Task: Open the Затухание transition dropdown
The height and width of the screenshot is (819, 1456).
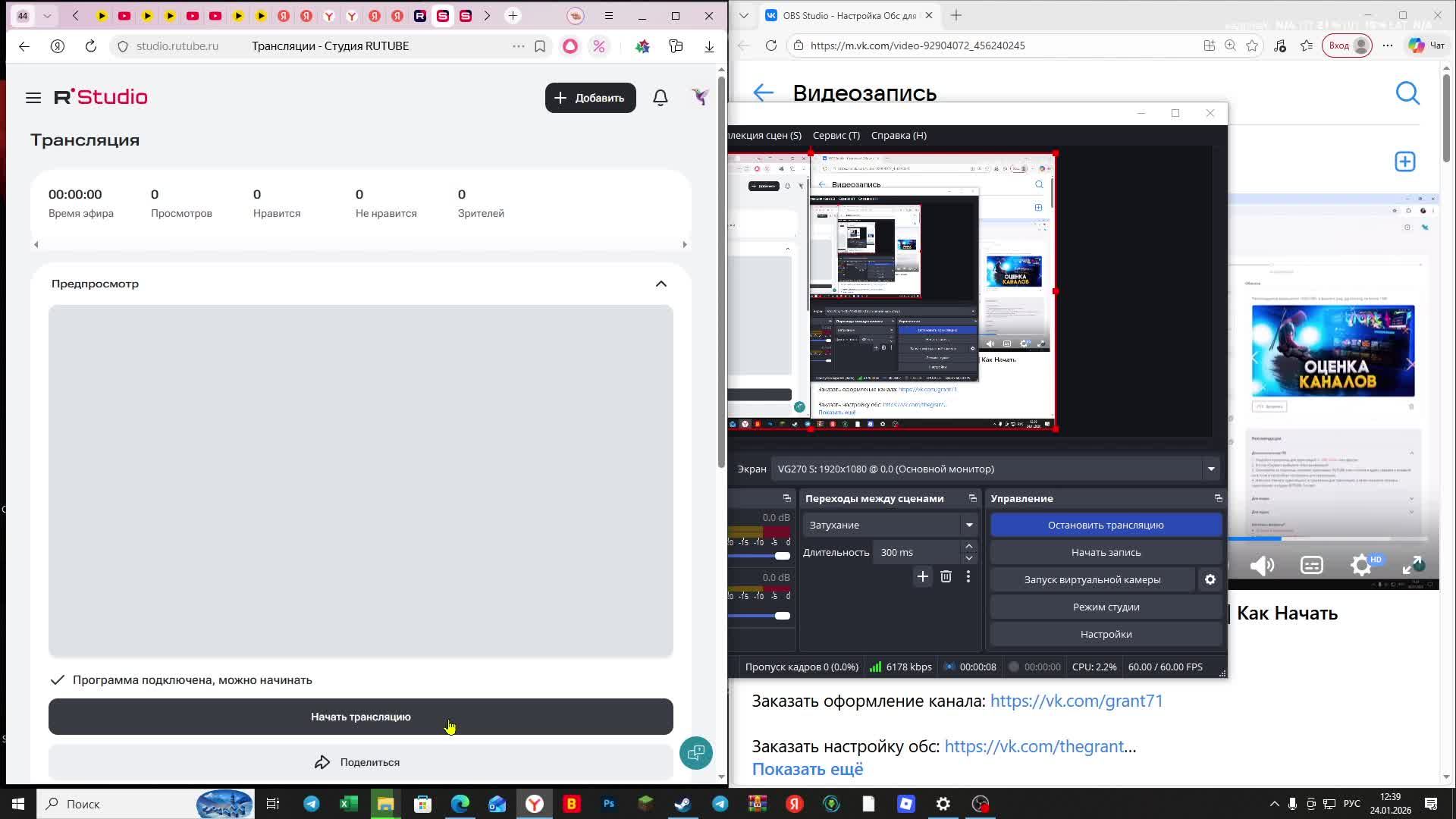Action: (968, 525)
